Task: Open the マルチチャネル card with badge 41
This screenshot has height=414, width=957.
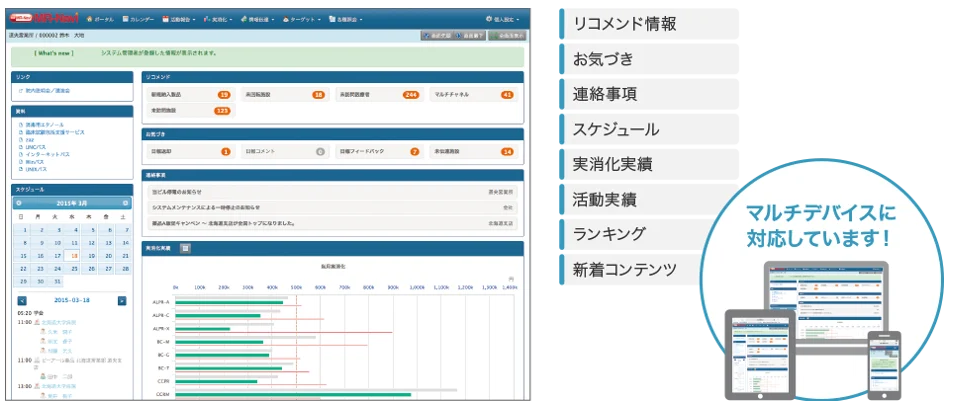Action: pyautogui.click(x=474, y=95)
